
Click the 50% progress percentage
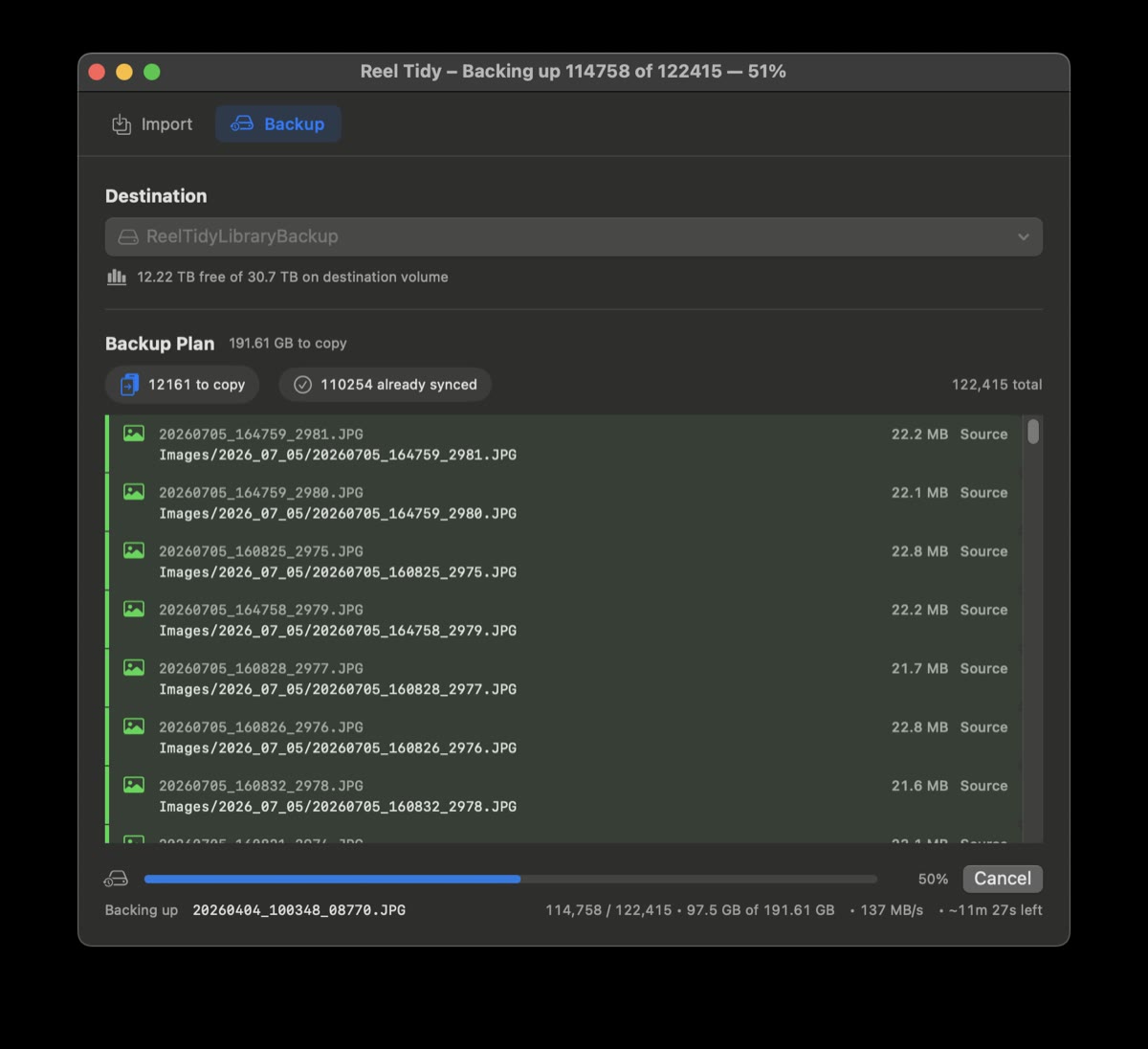pos(933,879)
